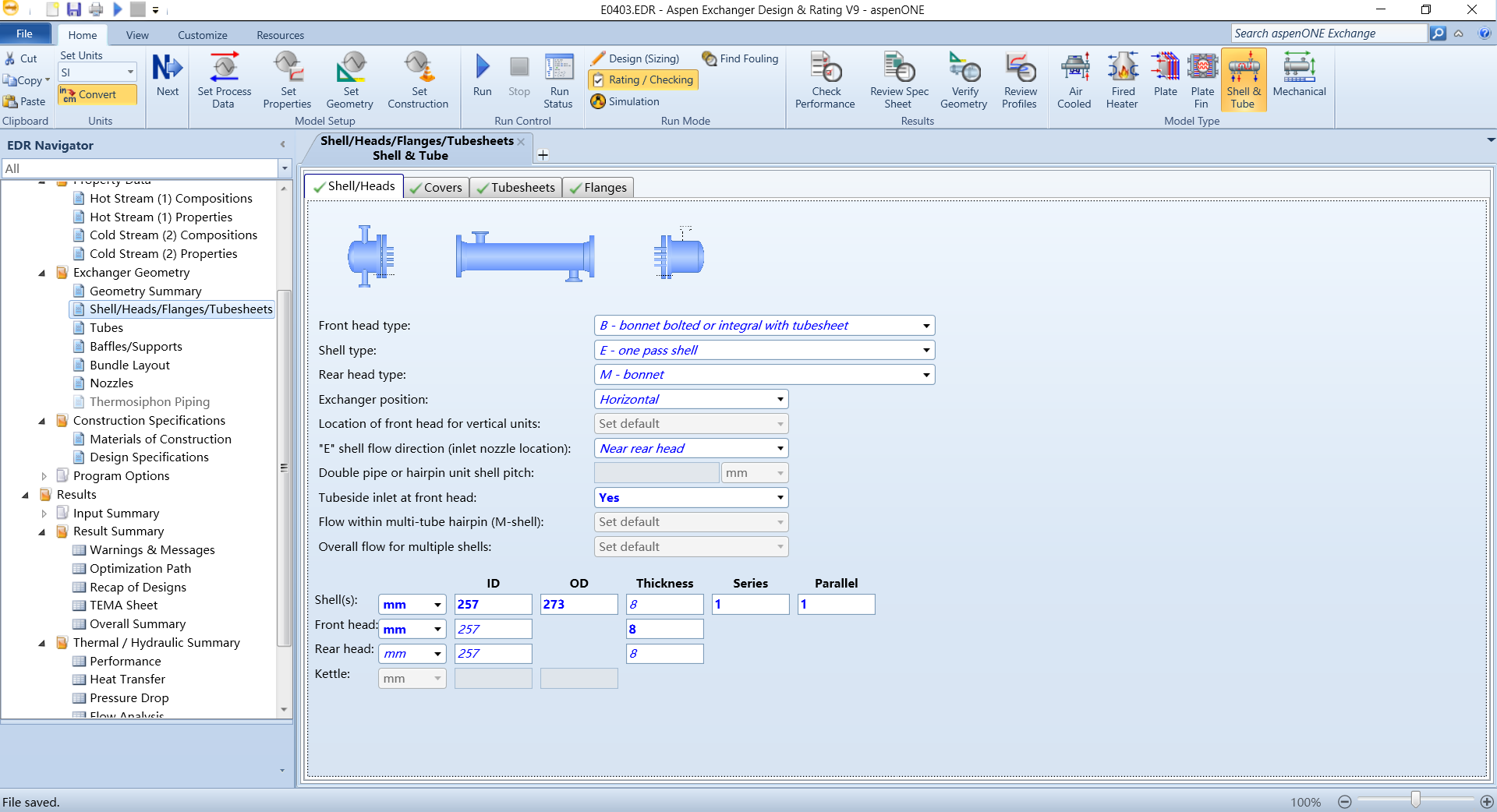Screen dimensions: 1497x812
Task: Select Simulation run mode
Action: click(625, 101)
